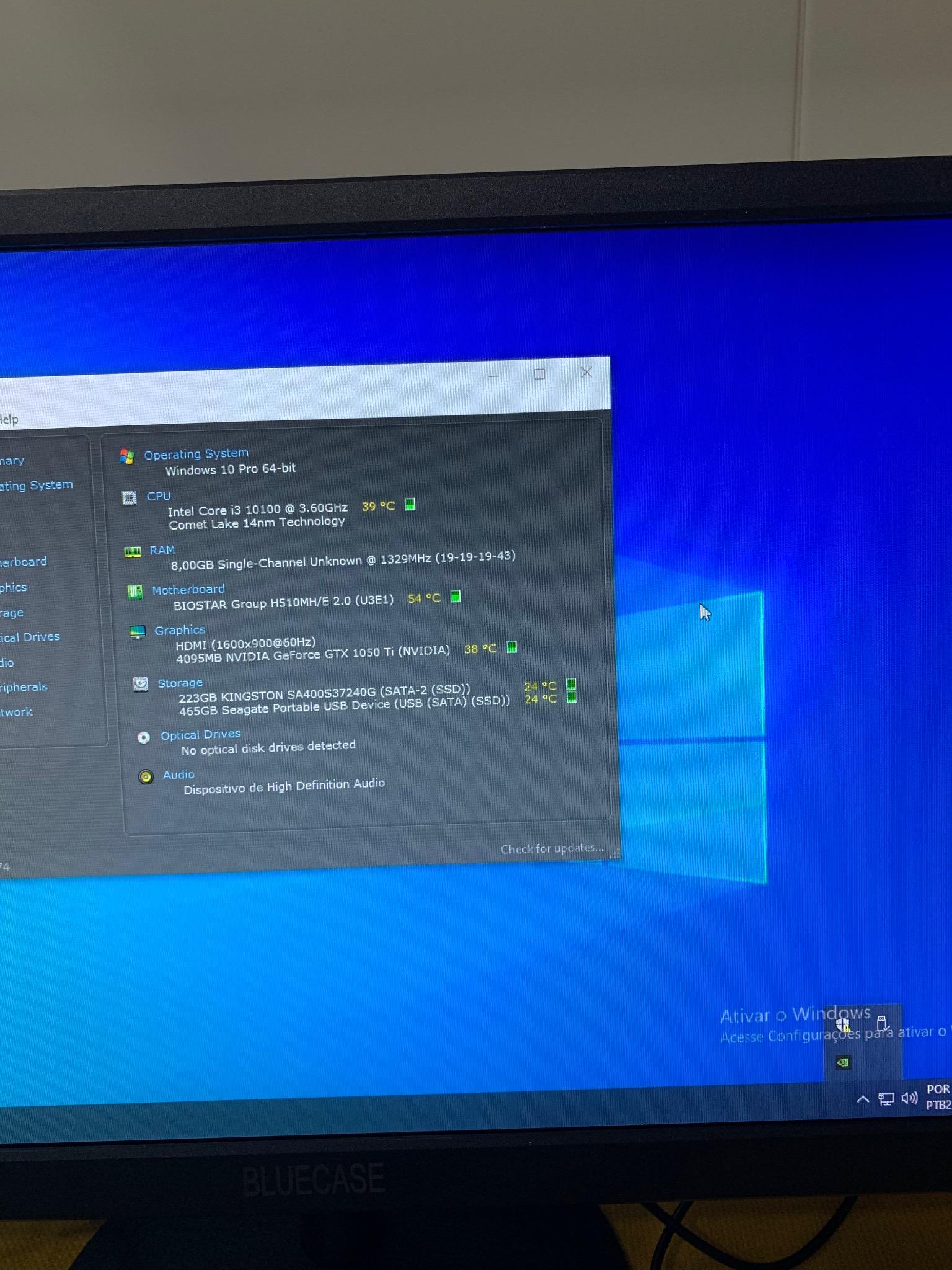This screenshot has width=952, height=1270.
Task: Click the 'HDMI (1600x900@60Hz)' line
Action: coord(245,644)
